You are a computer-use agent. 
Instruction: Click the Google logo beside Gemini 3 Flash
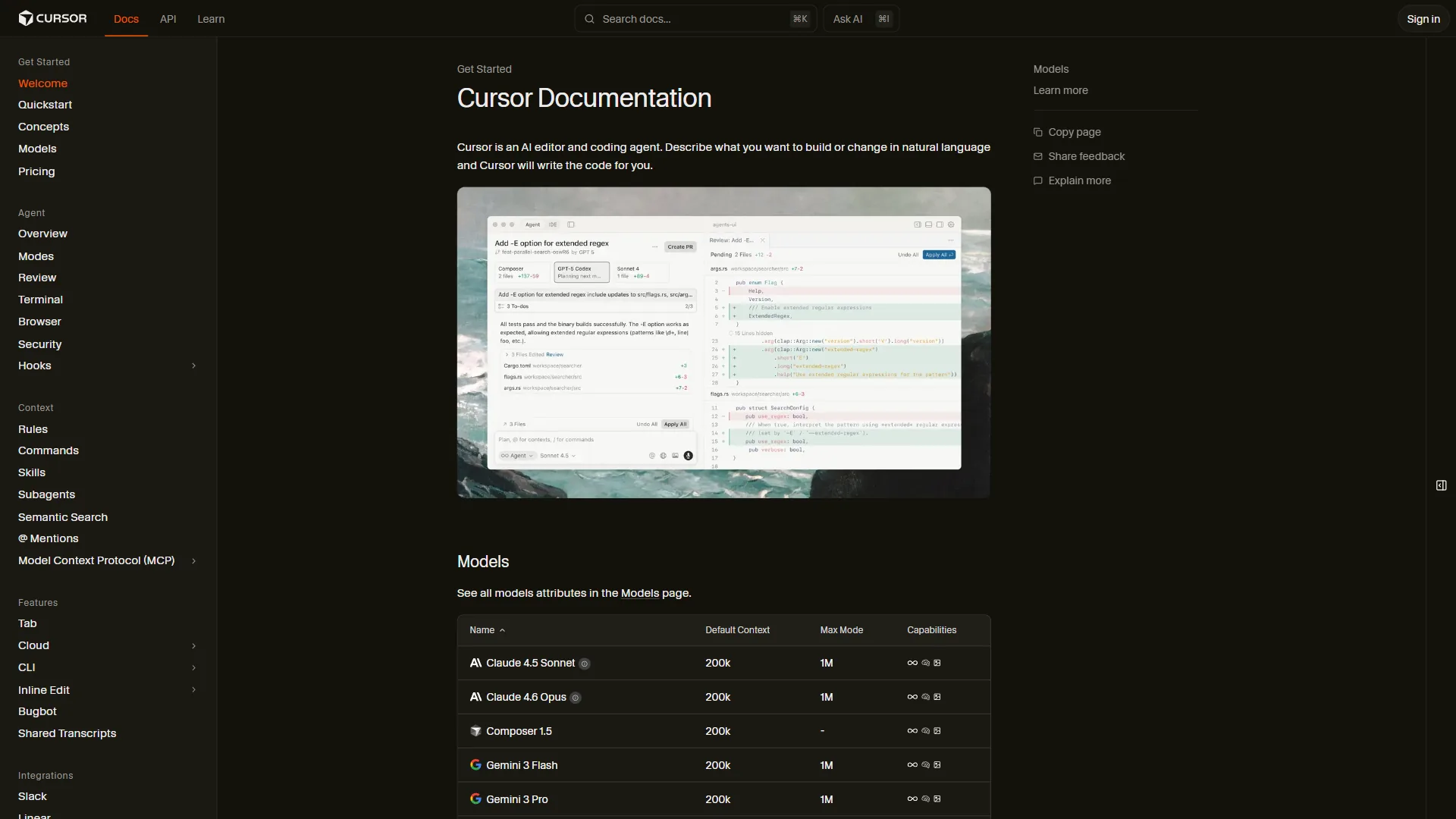475,765
